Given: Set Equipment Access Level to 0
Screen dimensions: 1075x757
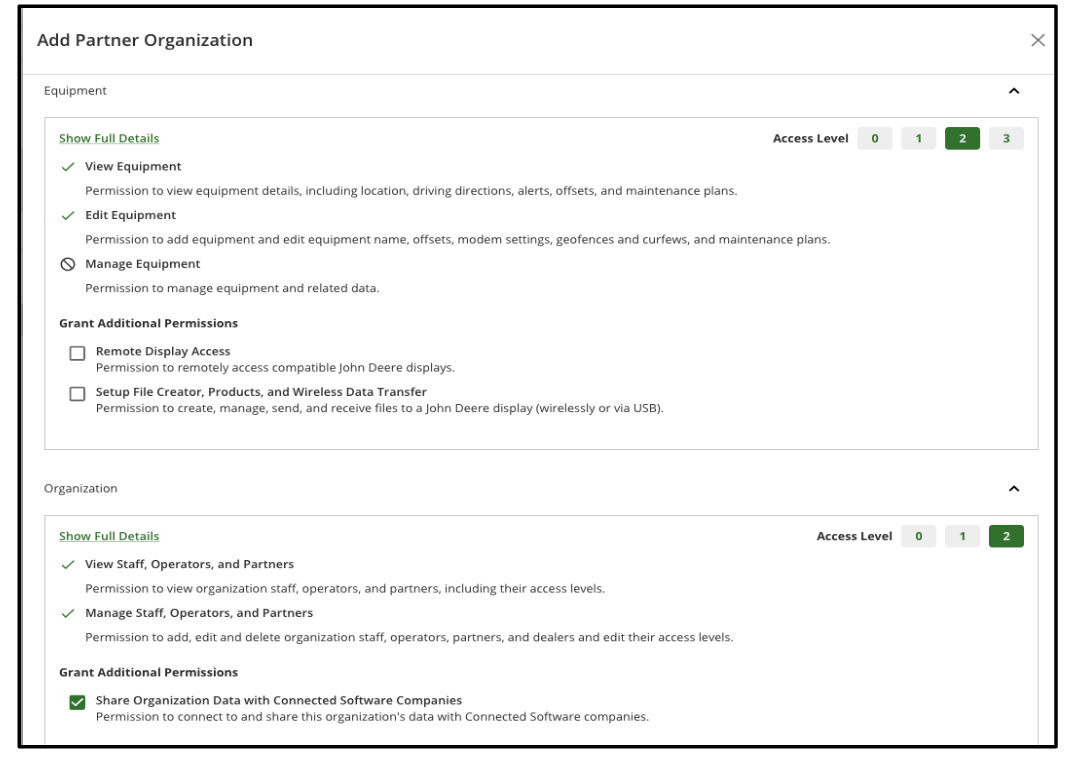Looking at the screenshot, I should 875,140.
